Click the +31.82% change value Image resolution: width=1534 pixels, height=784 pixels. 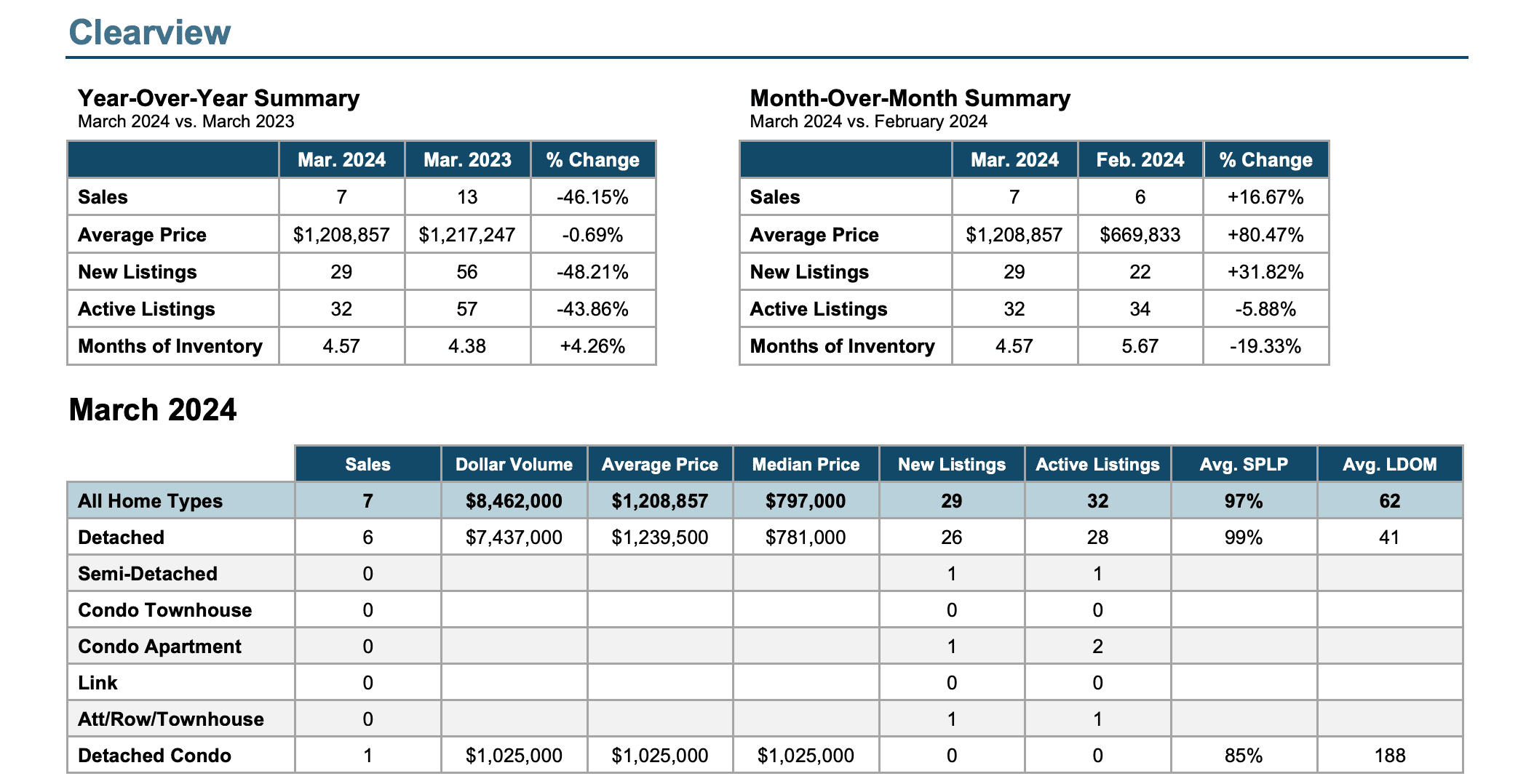(x=1265, y=272)
